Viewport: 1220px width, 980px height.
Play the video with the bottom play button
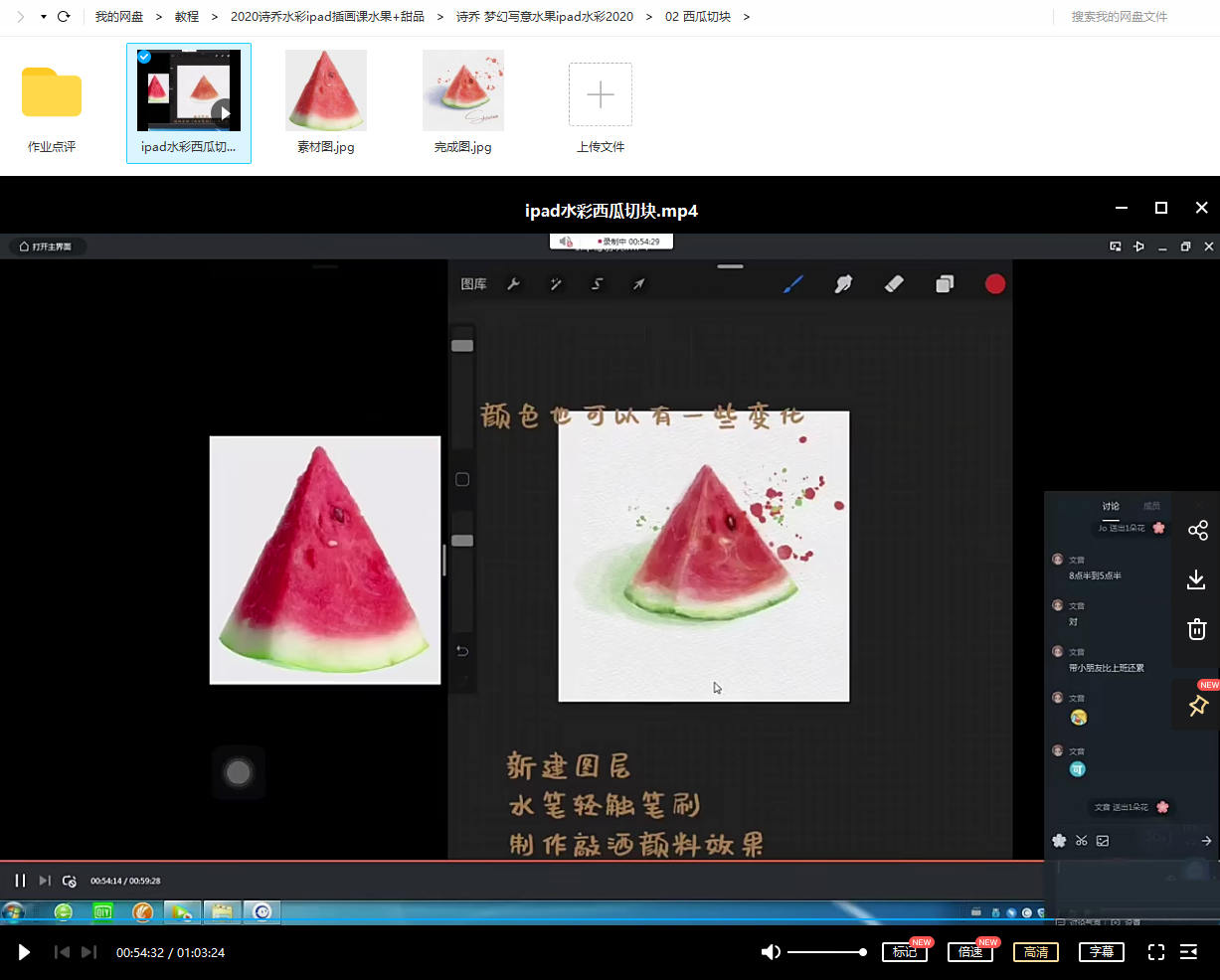coord(24,952)
